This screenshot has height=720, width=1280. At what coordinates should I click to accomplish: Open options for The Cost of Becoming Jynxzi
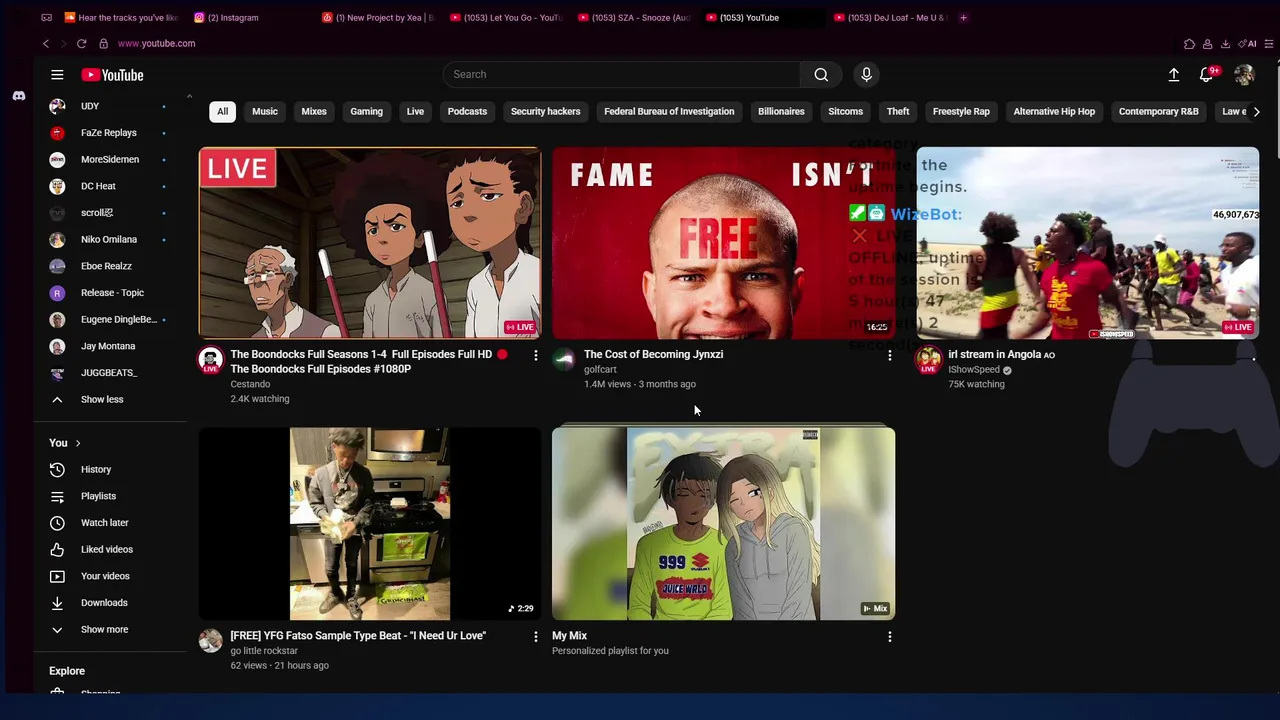coord(889,355)
